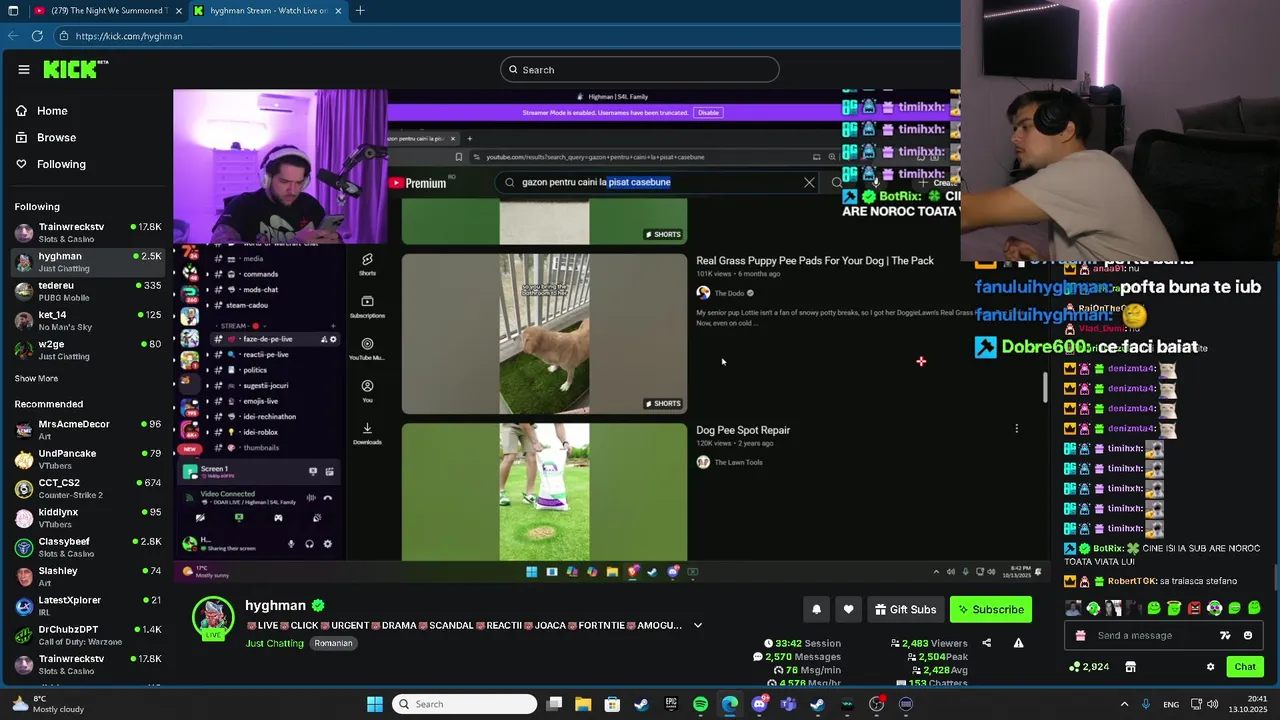Follow hyghman with the heart button
This screenshot has width=1280, height=720.
click(x=848, y=610)
